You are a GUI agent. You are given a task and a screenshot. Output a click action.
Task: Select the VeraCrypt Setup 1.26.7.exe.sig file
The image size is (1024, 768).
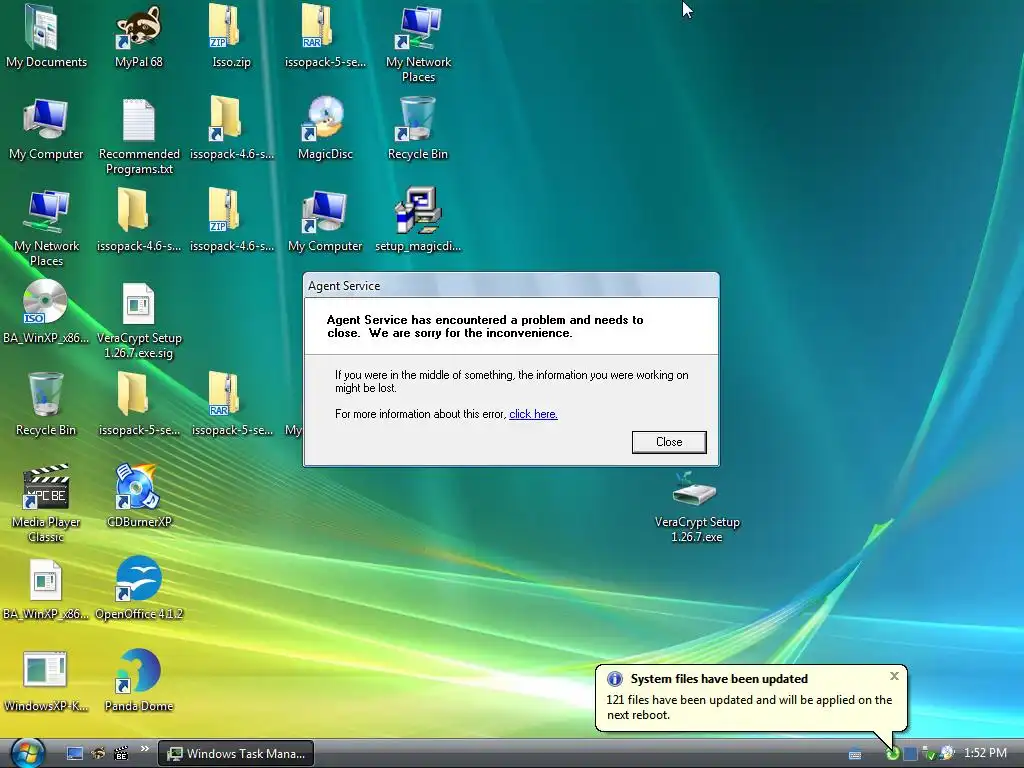tap(139, 320)
